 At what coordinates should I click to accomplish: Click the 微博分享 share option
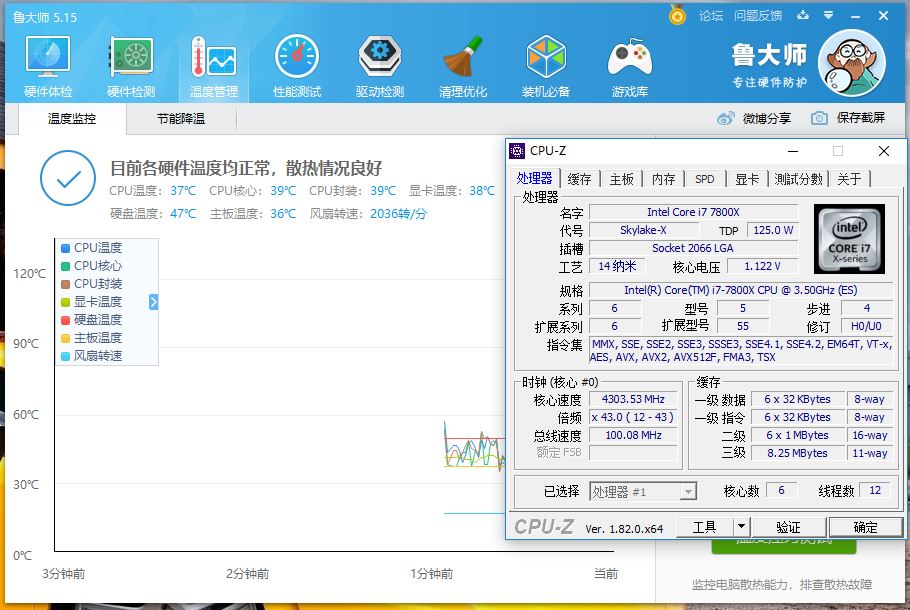755,118
